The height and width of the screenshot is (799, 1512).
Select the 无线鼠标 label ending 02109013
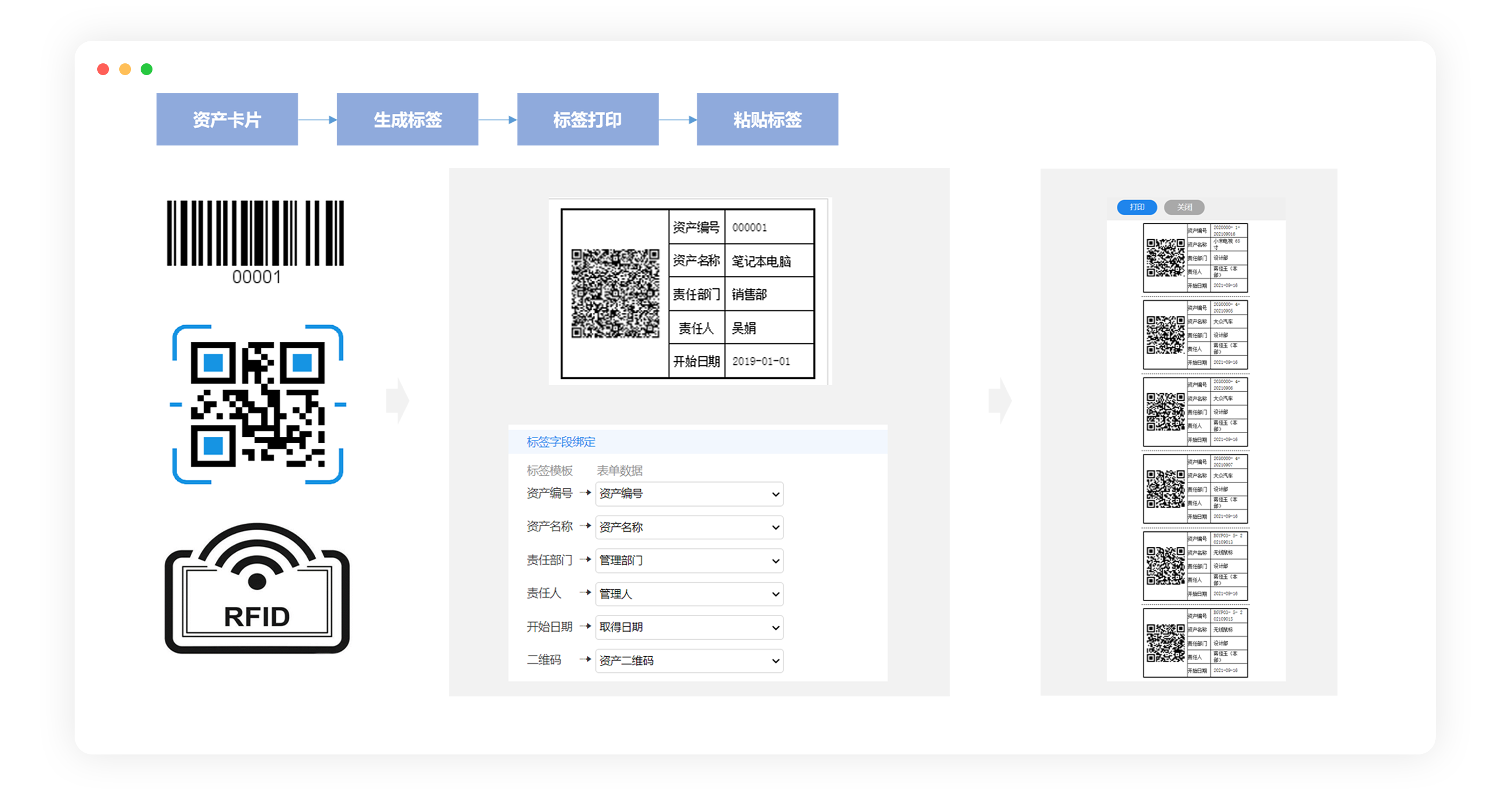(x=1196, y=566)
